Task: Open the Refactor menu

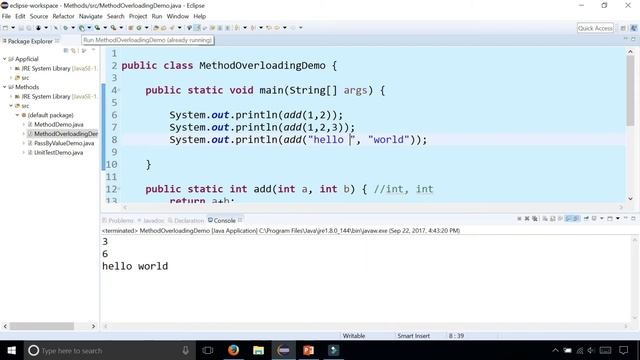Action: (63, 16)
